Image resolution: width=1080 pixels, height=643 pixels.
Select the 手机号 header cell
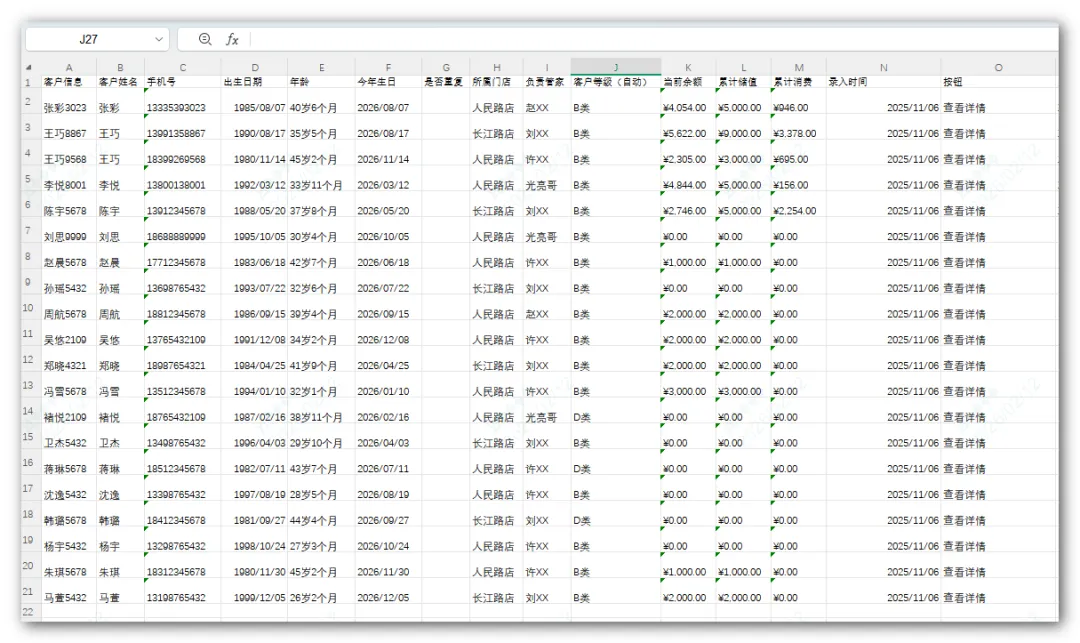point(183,82)
